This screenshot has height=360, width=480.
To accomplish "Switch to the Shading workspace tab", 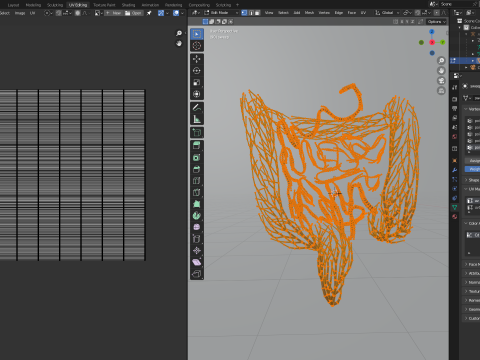I will 128,5.
